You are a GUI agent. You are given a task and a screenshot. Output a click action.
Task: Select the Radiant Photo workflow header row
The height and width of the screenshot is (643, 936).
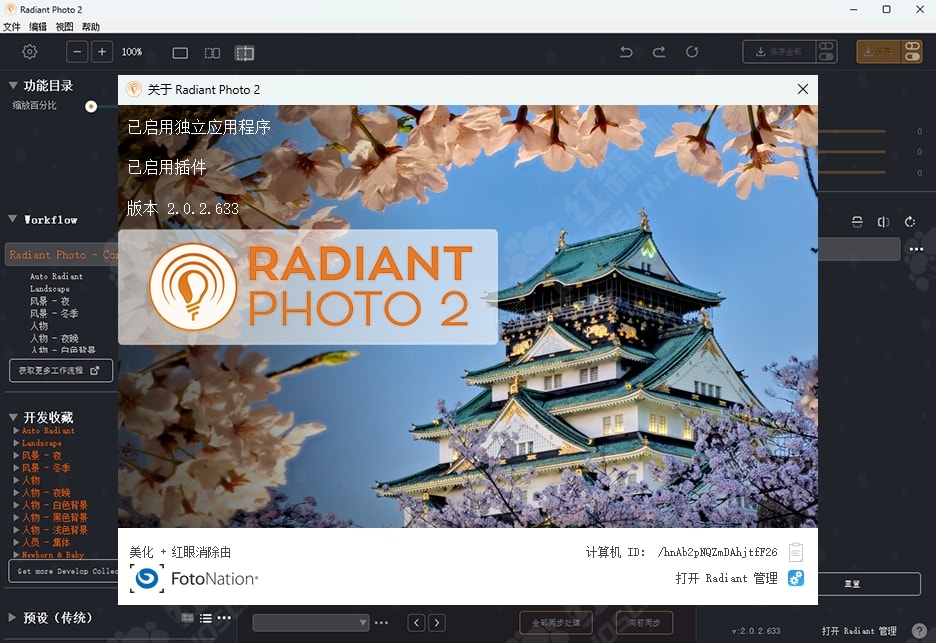(61, 254)
